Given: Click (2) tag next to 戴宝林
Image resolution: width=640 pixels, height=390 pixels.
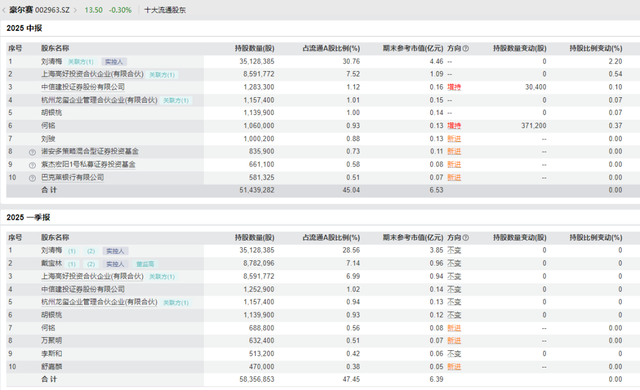Looking at the screenshot, I should [91, 264].
